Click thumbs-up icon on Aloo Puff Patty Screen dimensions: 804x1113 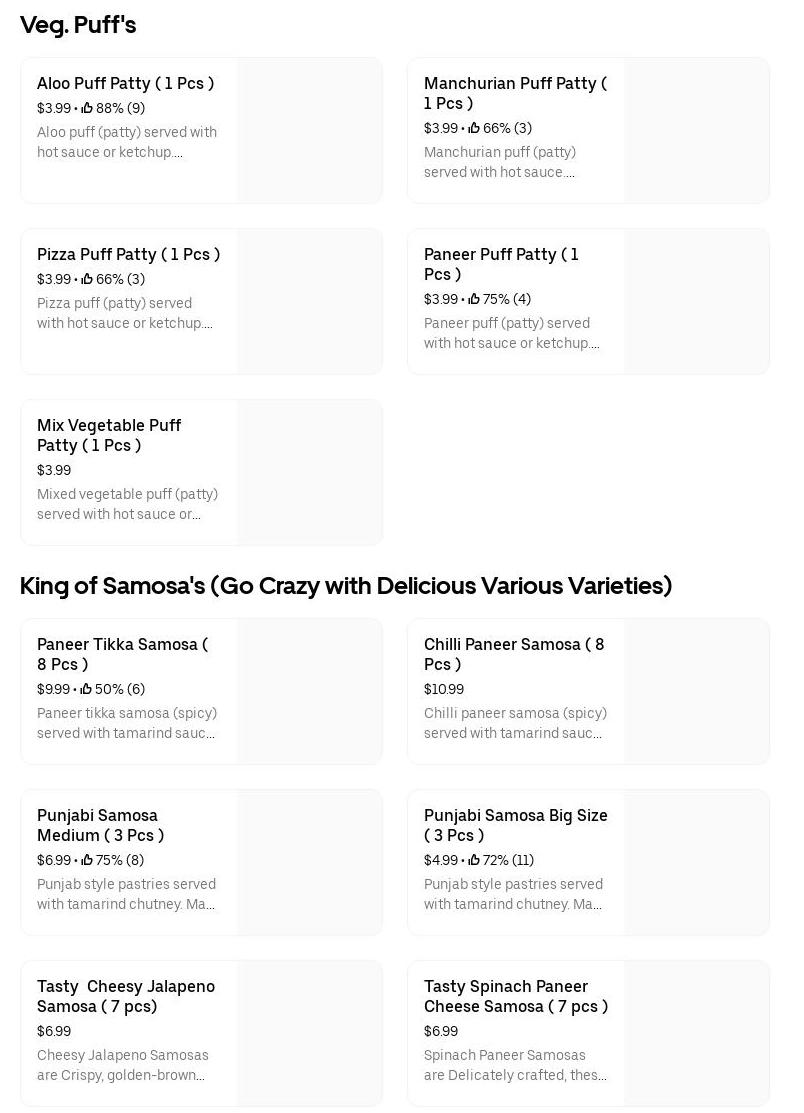pos(87,108)
